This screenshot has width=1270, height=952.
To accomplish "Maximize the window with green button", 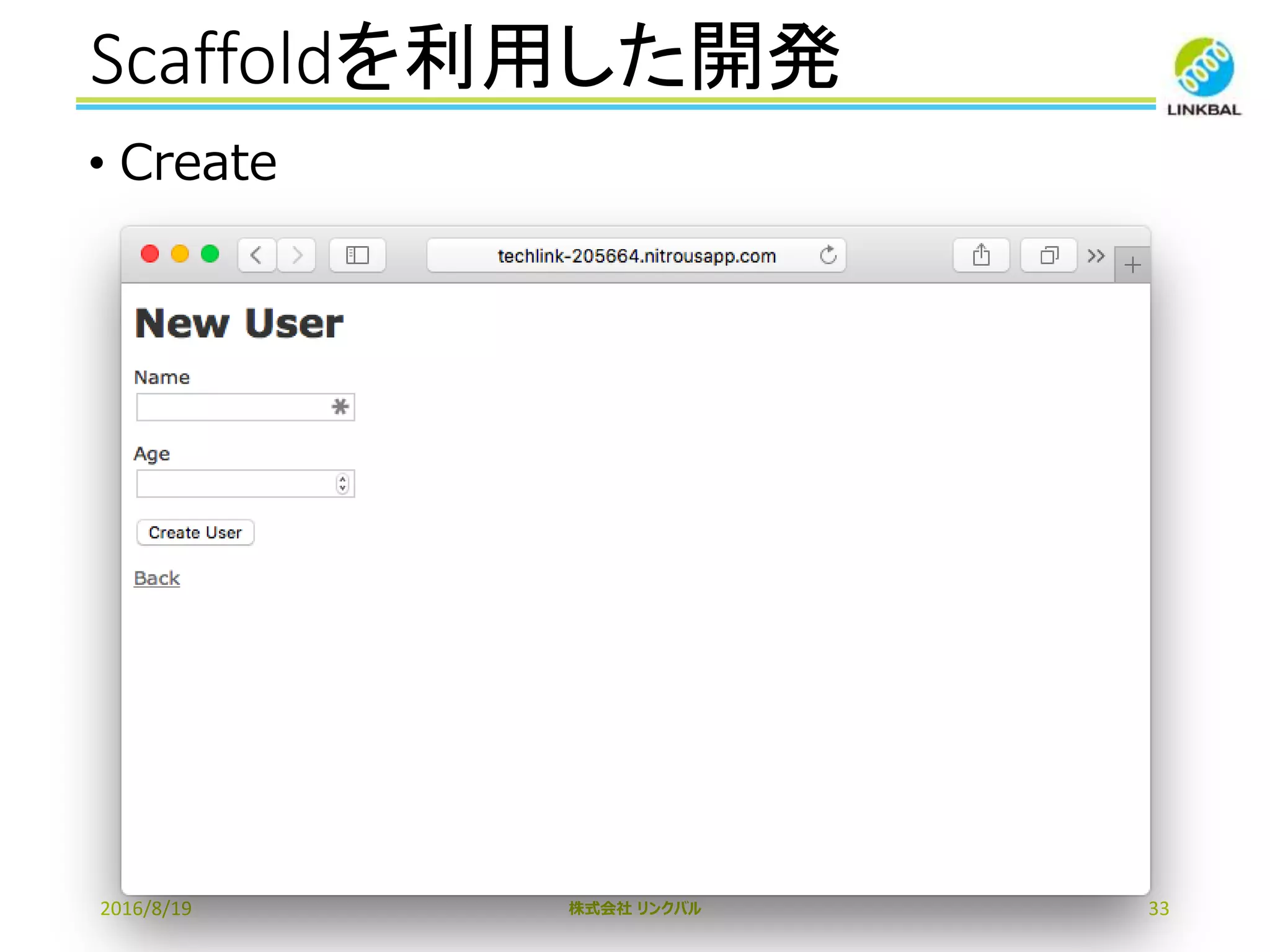I will pos(210,254).
